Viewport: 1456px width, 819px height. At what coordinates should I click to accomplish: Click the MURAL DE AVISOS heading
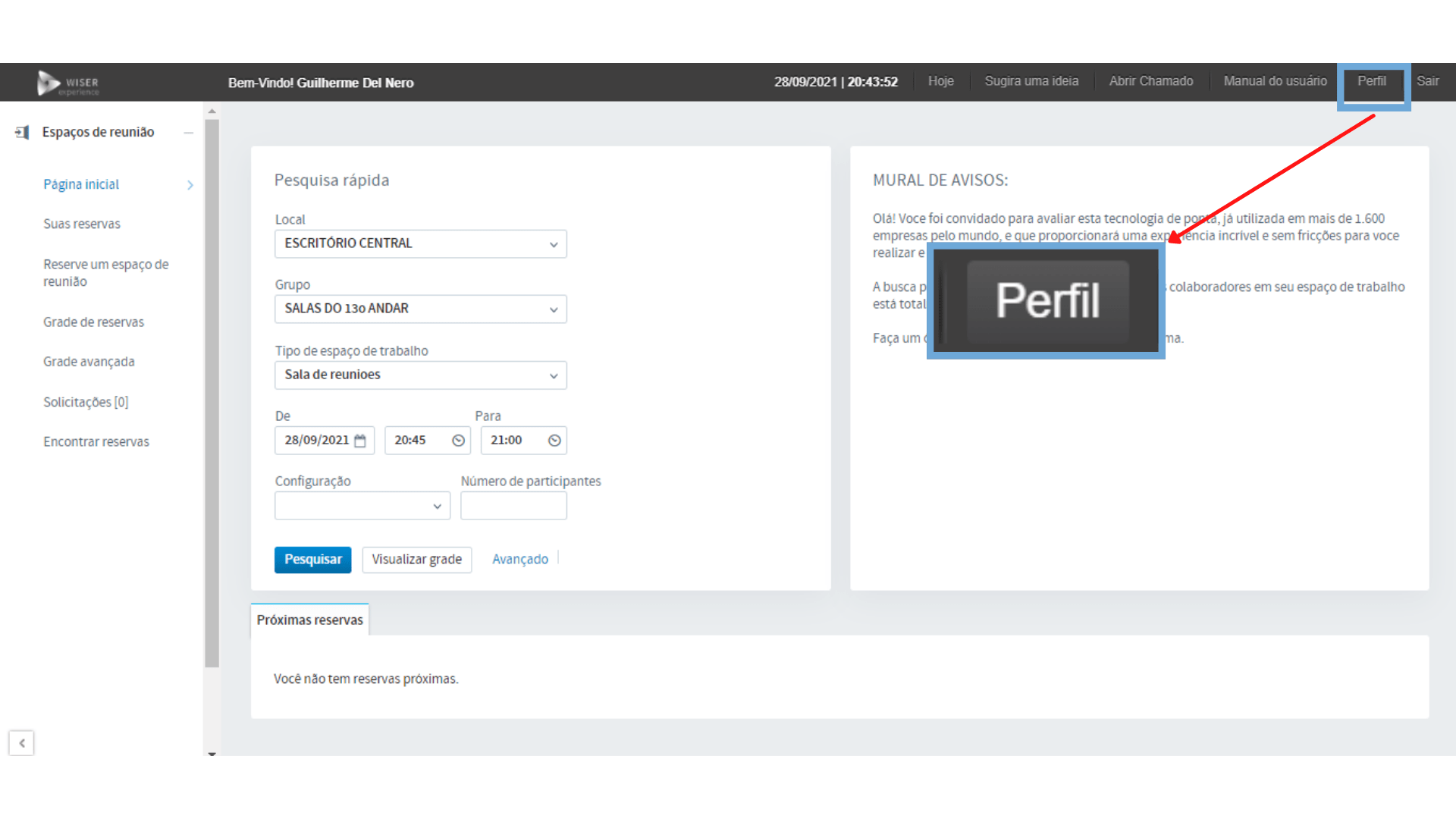pos(940,180)
